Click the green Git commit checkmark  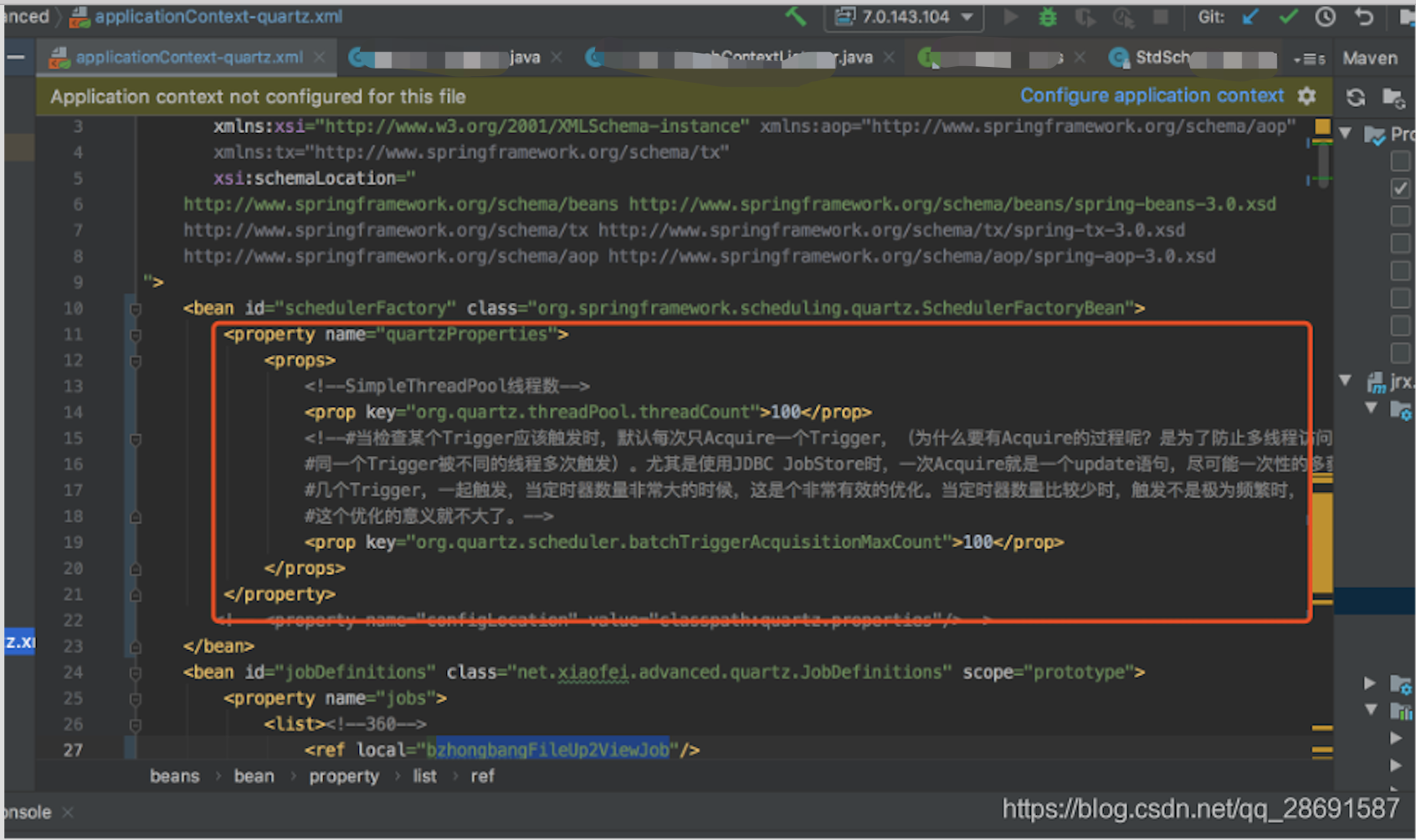[1288, 17]
